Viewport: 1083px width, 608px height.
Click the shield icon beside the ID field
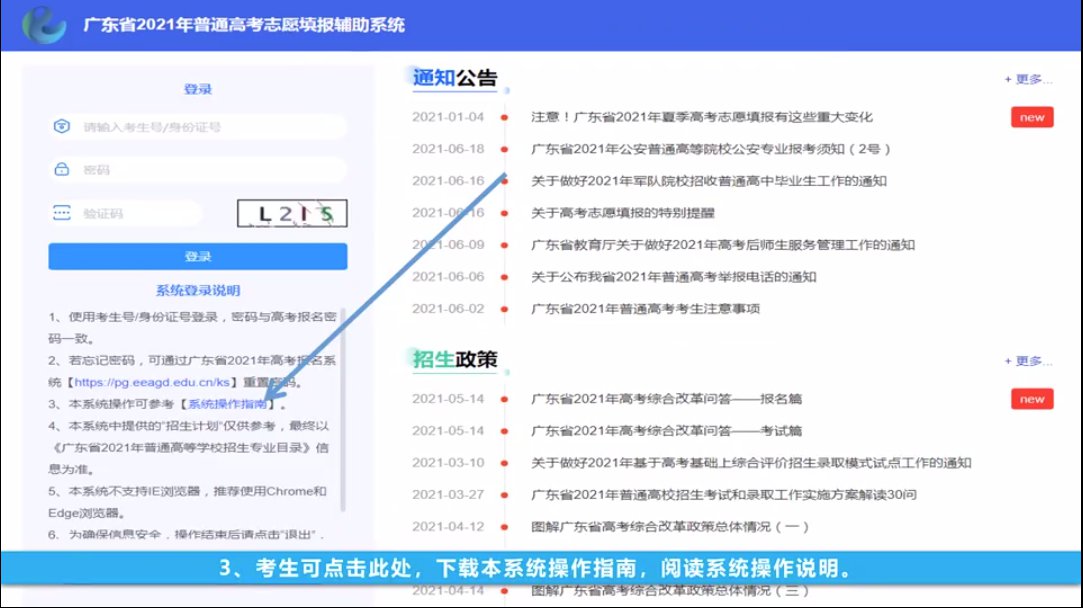[61, 126]
